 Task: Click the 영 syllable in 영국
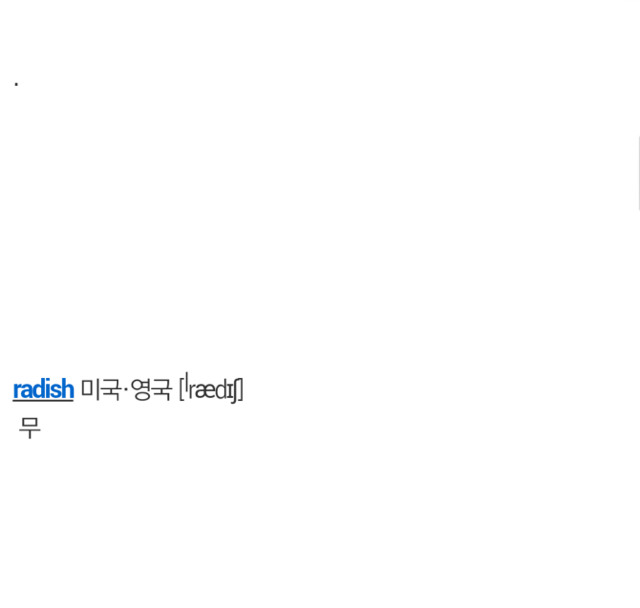point(140,389)
